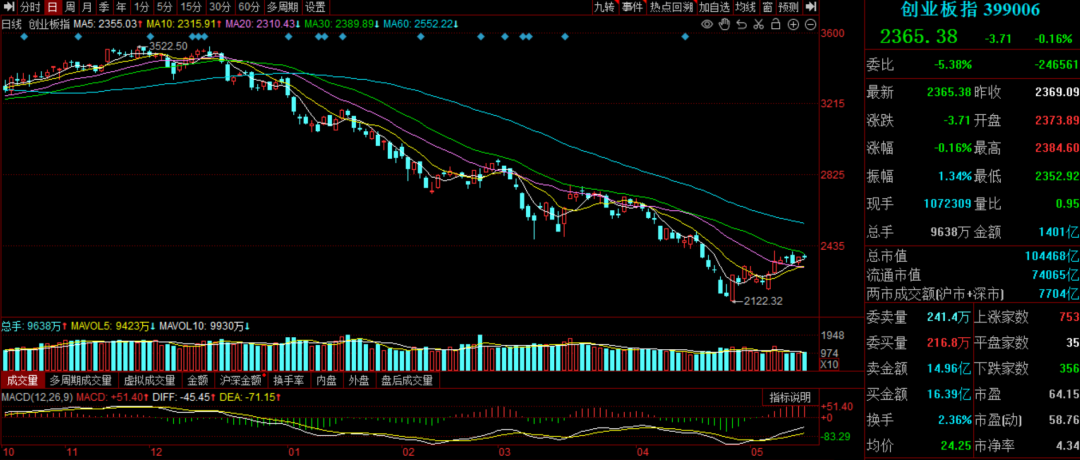1080x460 pixels.
Task: Switch to 1分 minute chart
Action: pyautogui.click(x=141, y=8)
